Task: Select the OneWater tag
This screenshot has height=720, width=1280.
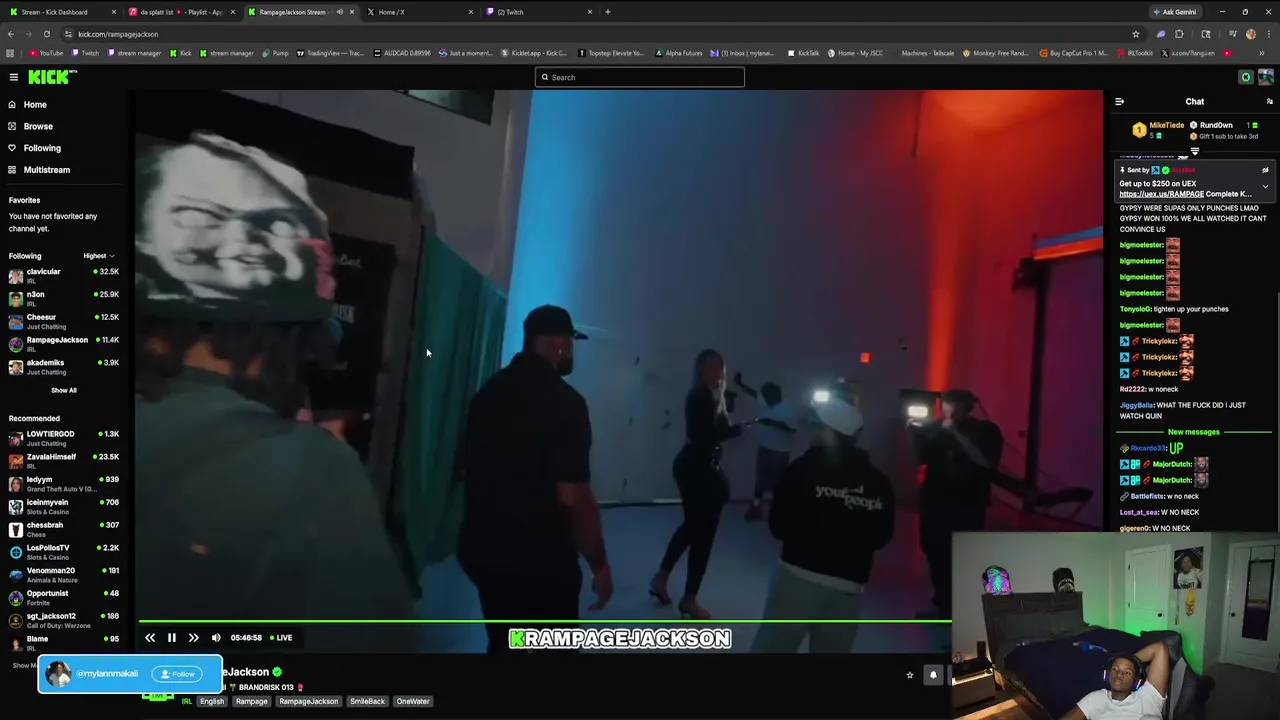Action: 413,701
